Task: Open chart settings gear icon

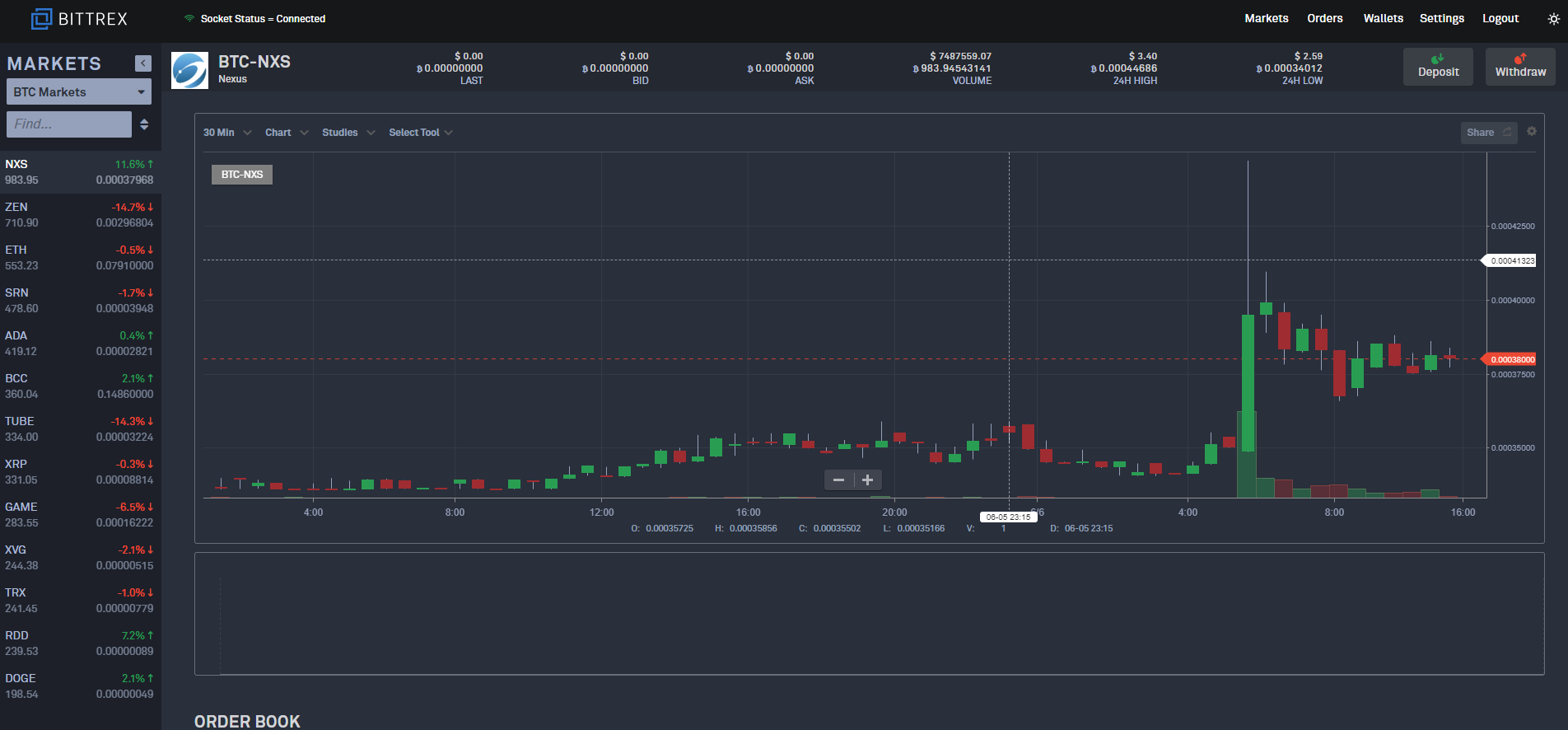Action: (1532, 132)
